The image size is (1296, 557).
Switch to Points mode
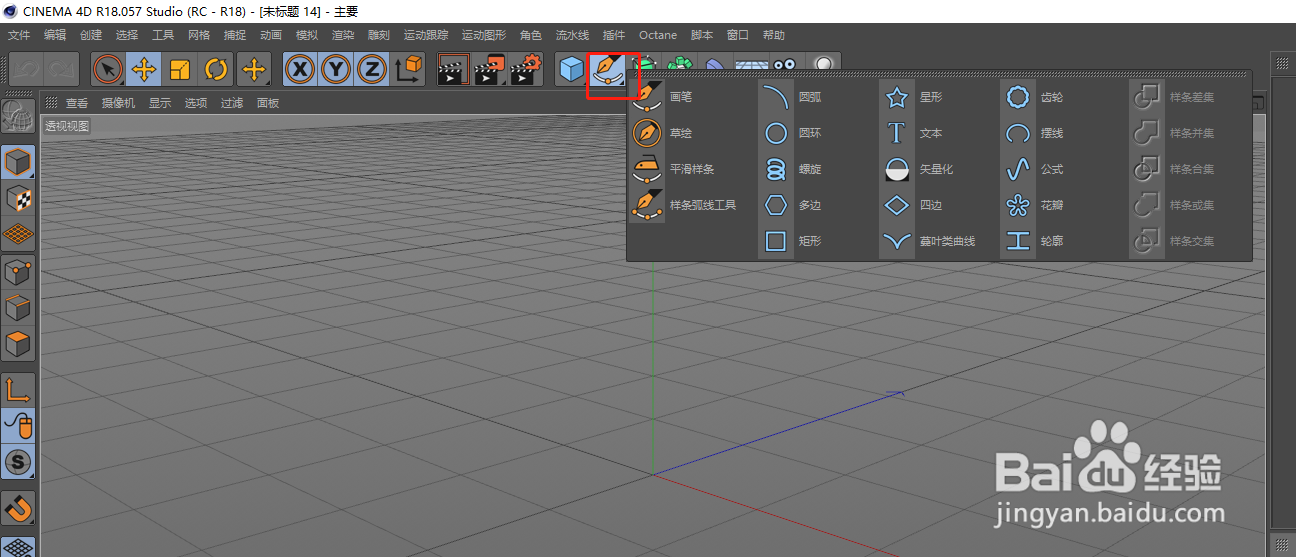[x=20, y=271]
